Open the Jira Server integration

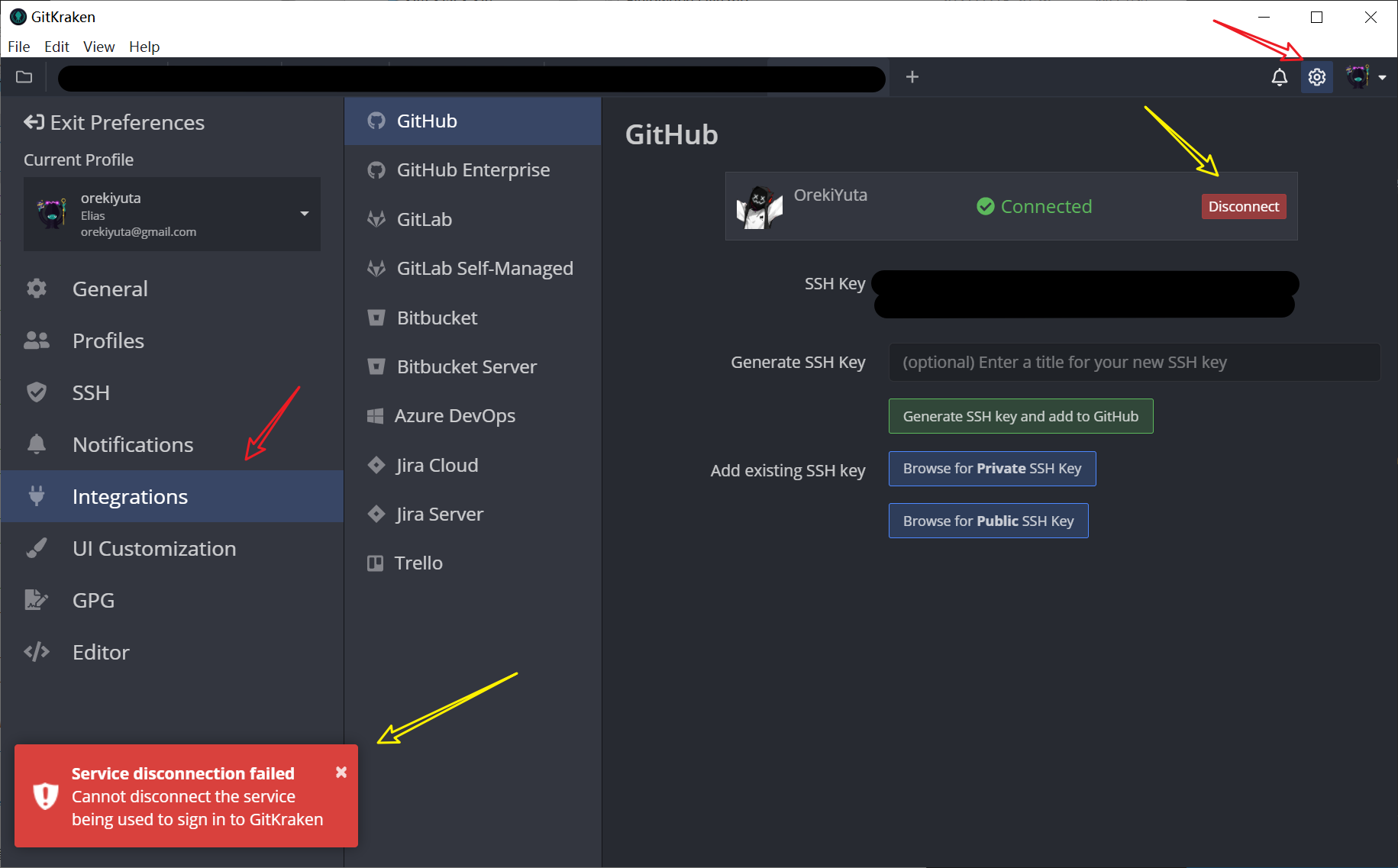tap(439, 514)
